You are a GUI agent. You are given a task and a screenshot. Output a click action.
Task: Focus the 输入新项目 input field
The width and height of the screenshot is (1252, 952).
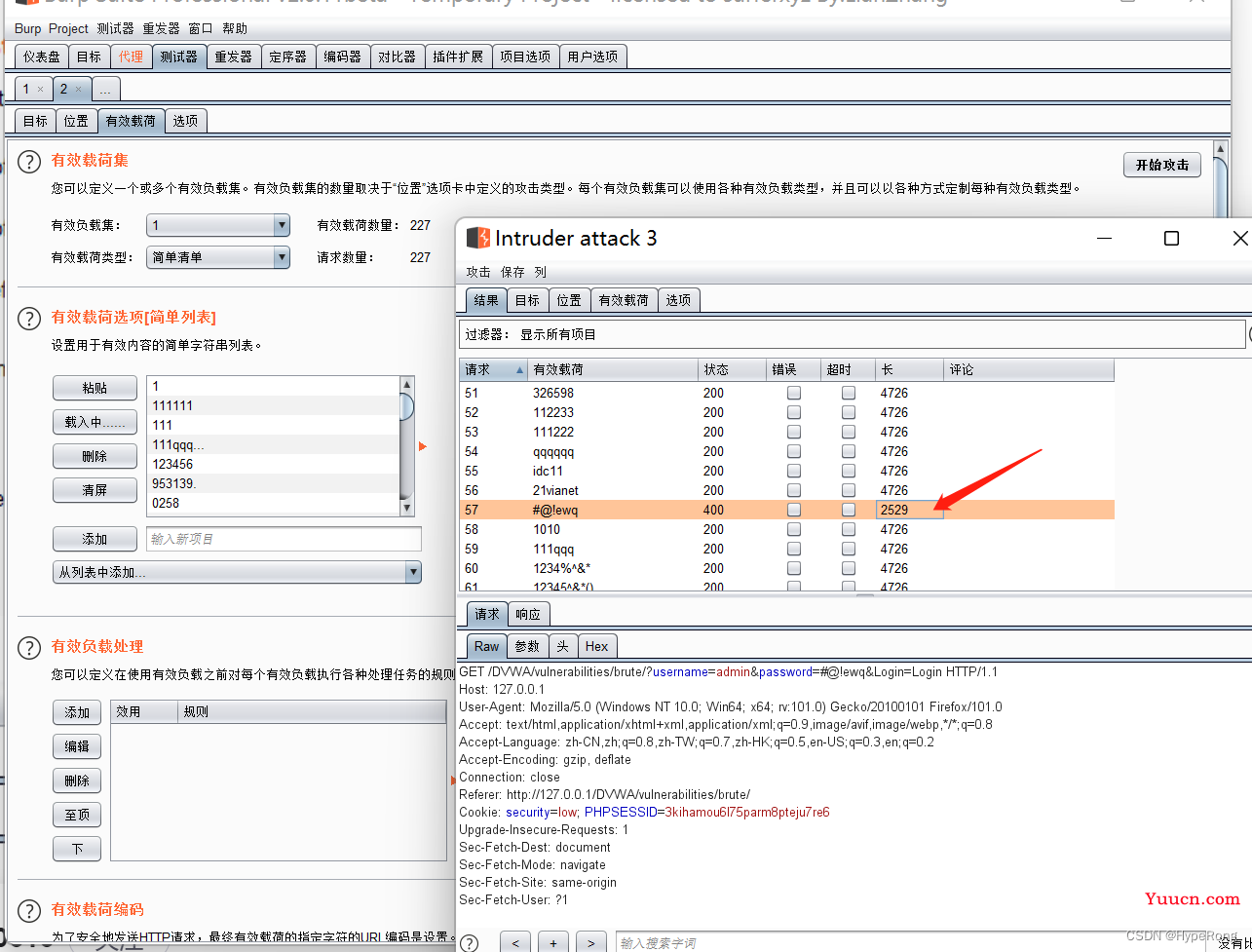point(284,539)
